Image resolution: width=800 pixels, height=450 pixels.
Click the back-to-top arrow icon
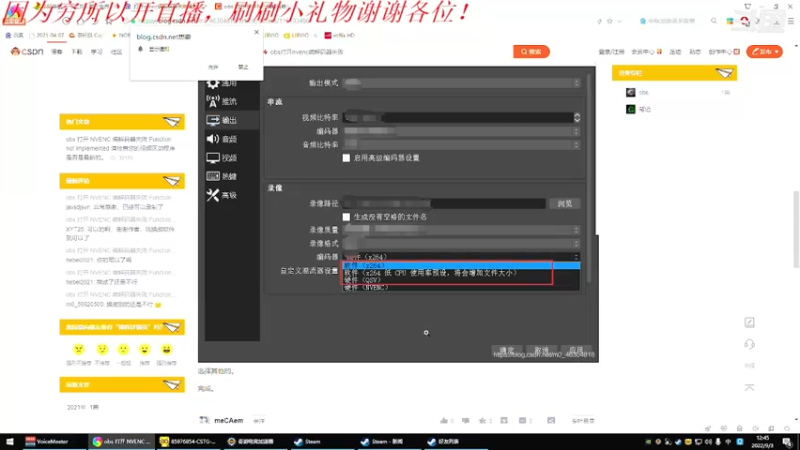[749, 388]
